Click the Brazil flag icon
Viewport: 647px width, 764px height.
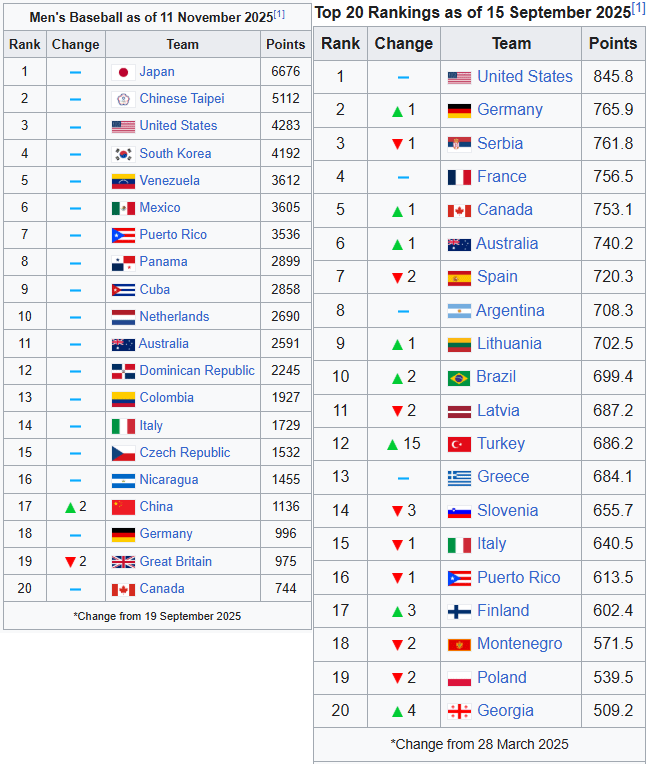pos(459,378)
